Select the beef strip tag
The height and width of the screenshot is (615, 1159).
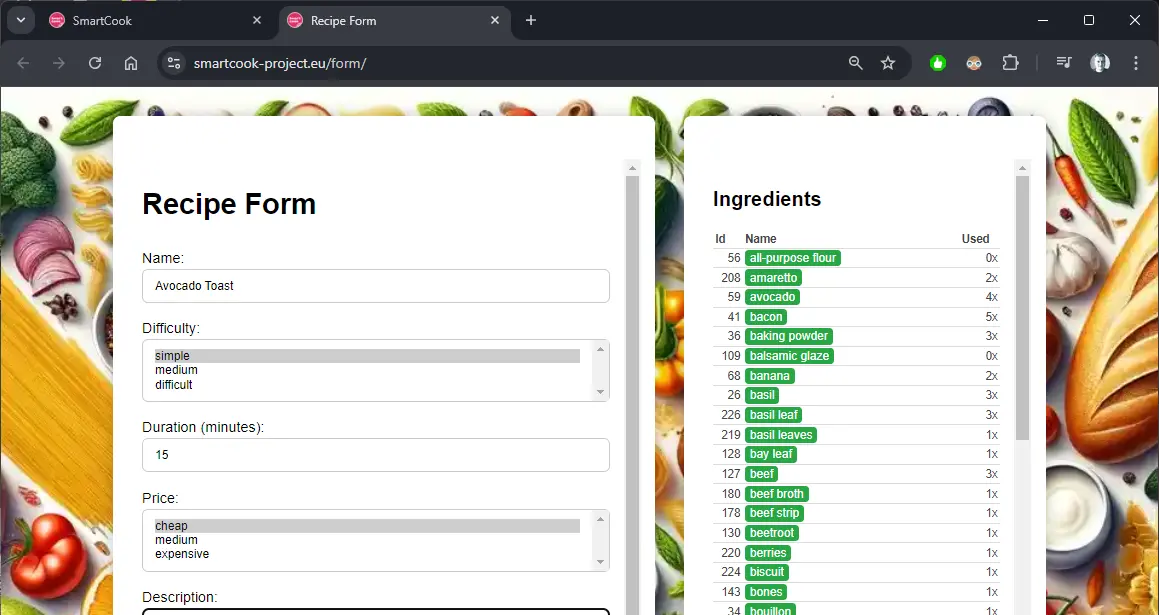[774, 513]
